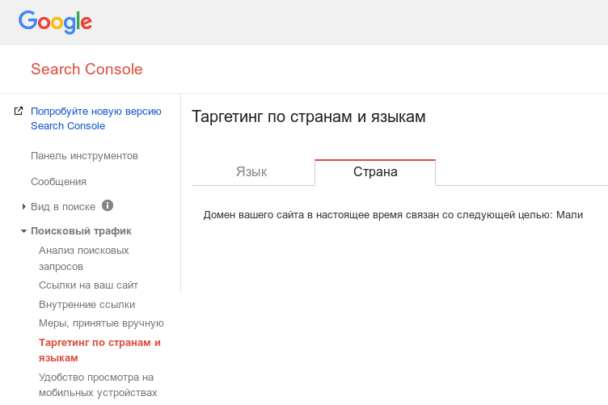Switch to the 'Страна' tab

[375, 172]
